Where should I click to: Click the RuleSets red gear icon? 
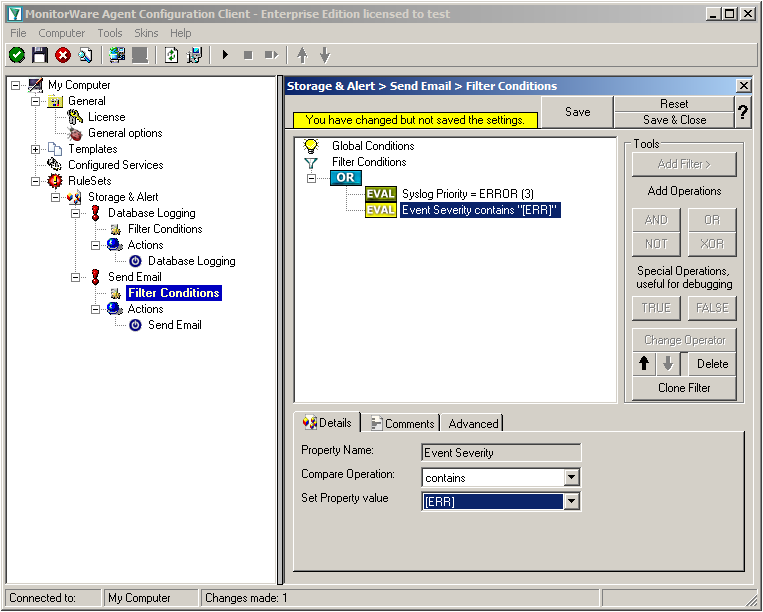55,181
